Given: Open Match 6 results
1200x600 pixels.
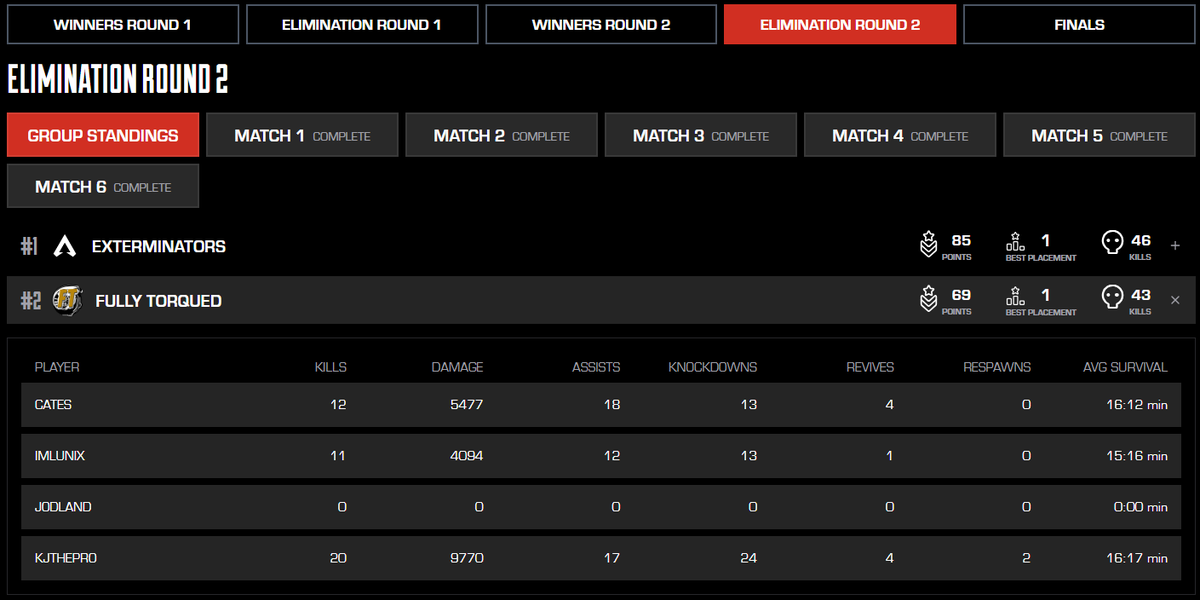Looking at the screenshot, I should point(103,186).
